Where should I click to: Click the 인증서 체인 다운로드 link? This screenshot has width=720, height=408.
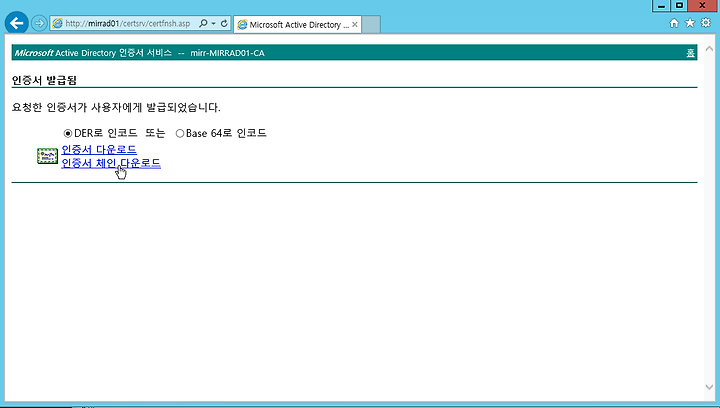111,163
